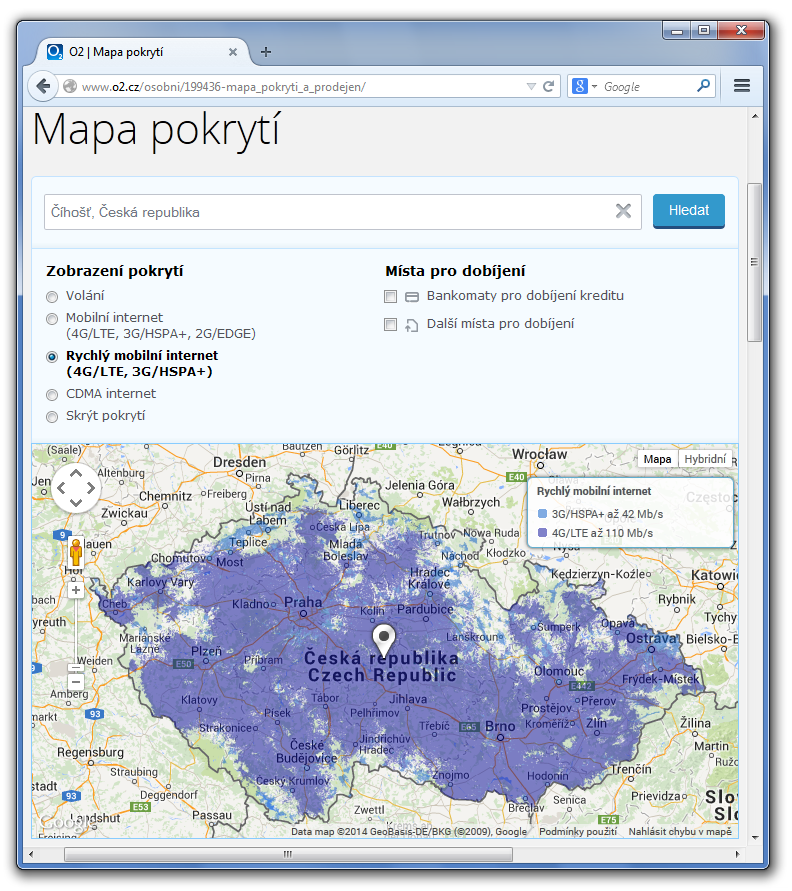
Task: Click the map zoom slider handle
Action: [x=76, y=668]
